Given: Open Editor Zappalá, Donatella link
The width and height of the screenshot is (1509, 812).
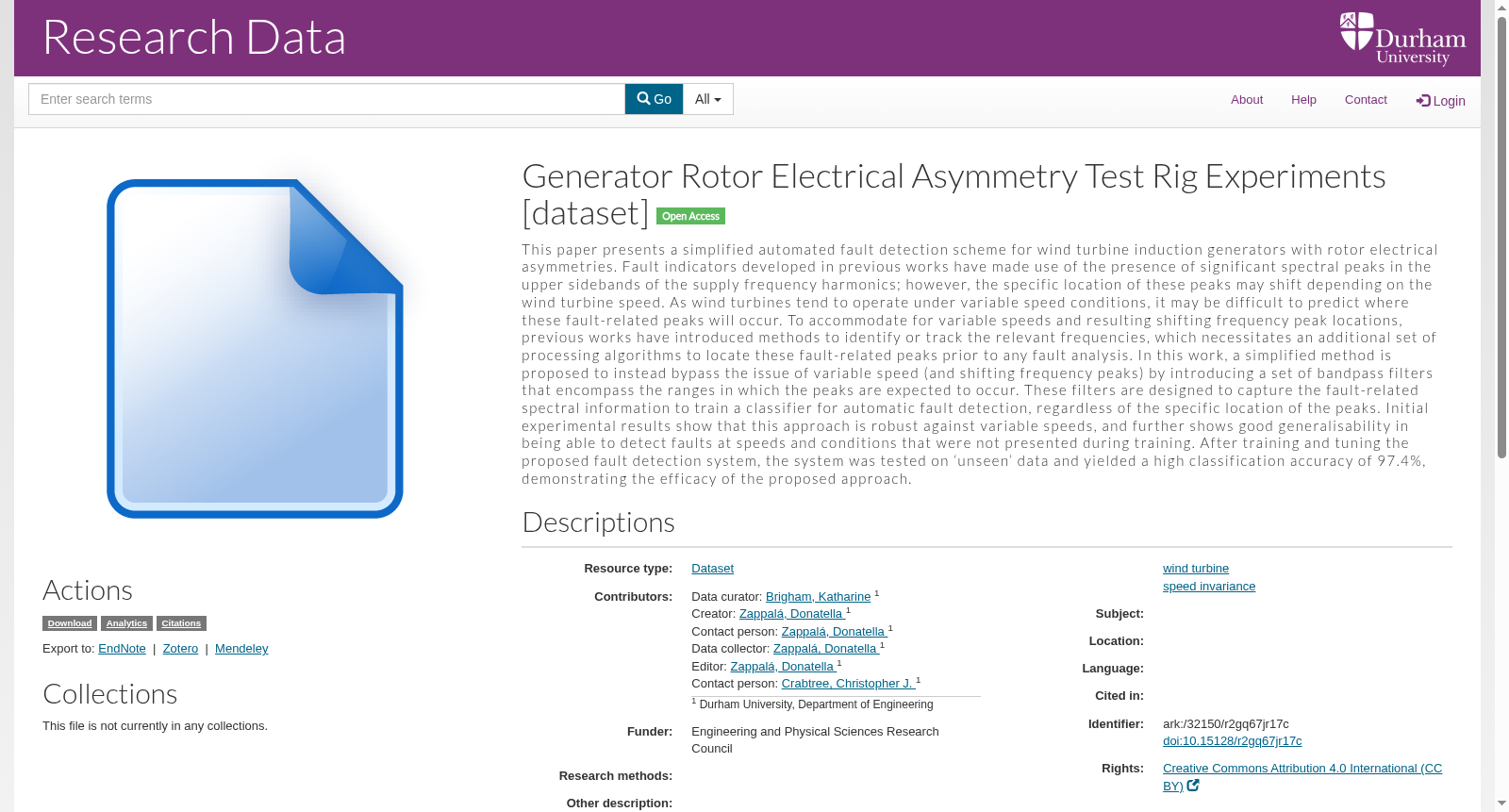Looking at the screenshot, I should coord(784,667).
